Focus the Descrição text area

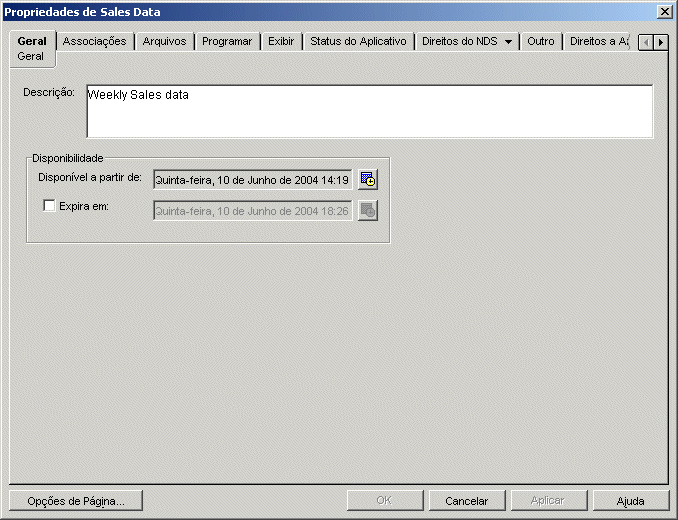pyautogui.click(x=370, y=112)
